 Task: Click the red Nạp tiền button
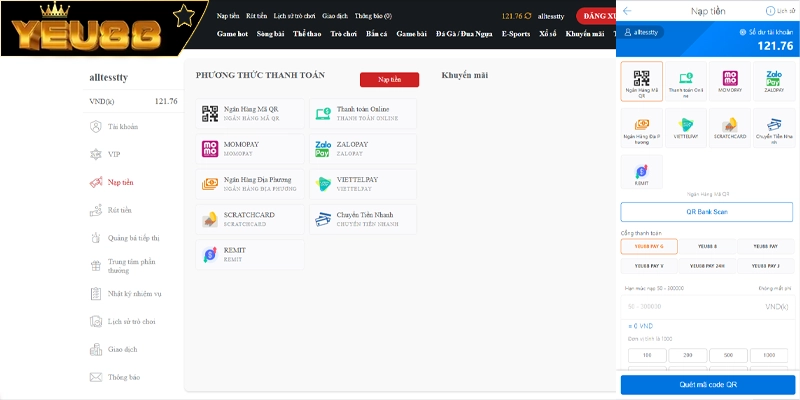click(389, 80)
